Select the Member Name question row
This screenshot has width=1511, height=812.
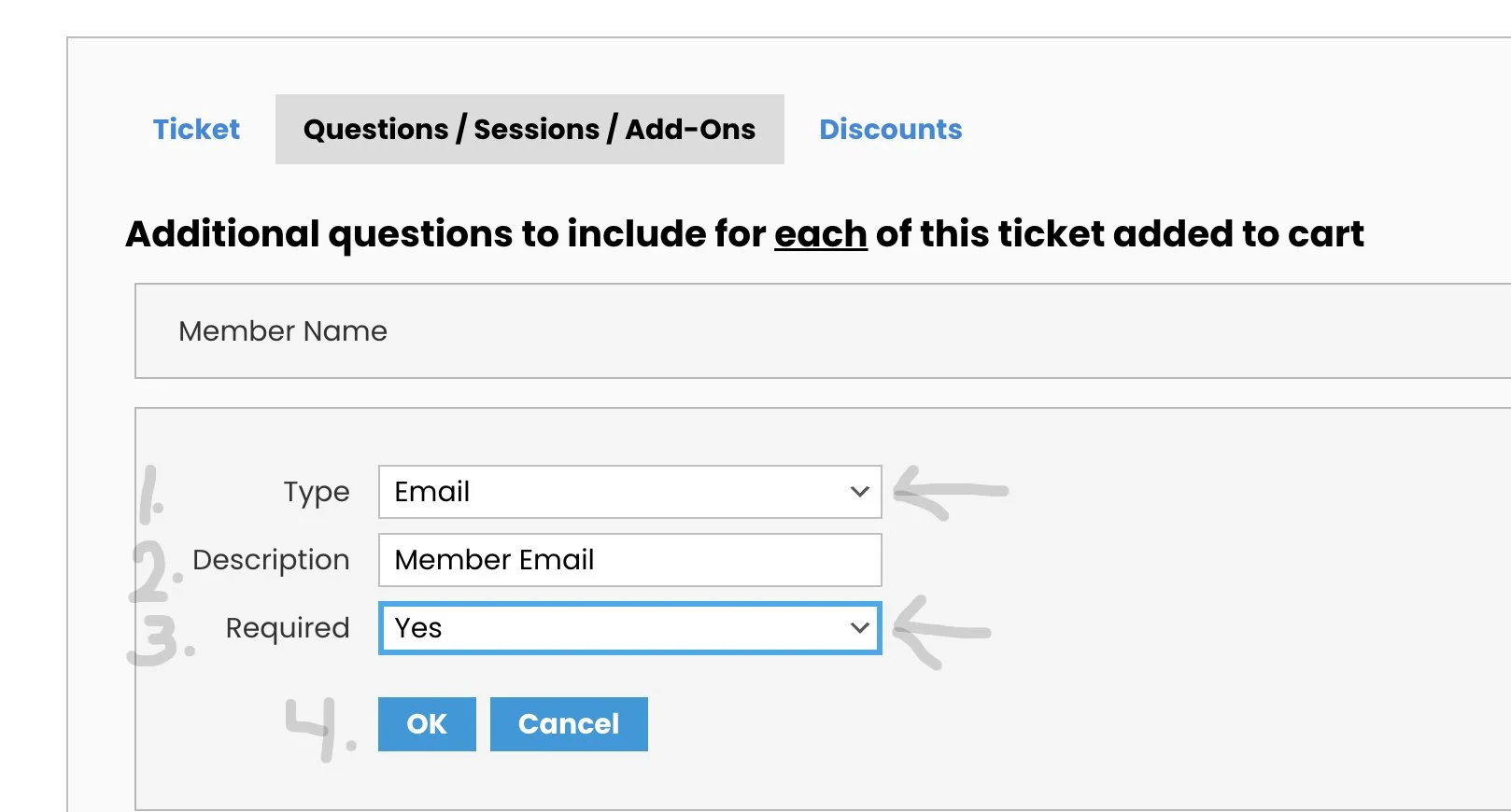[822, 331]
